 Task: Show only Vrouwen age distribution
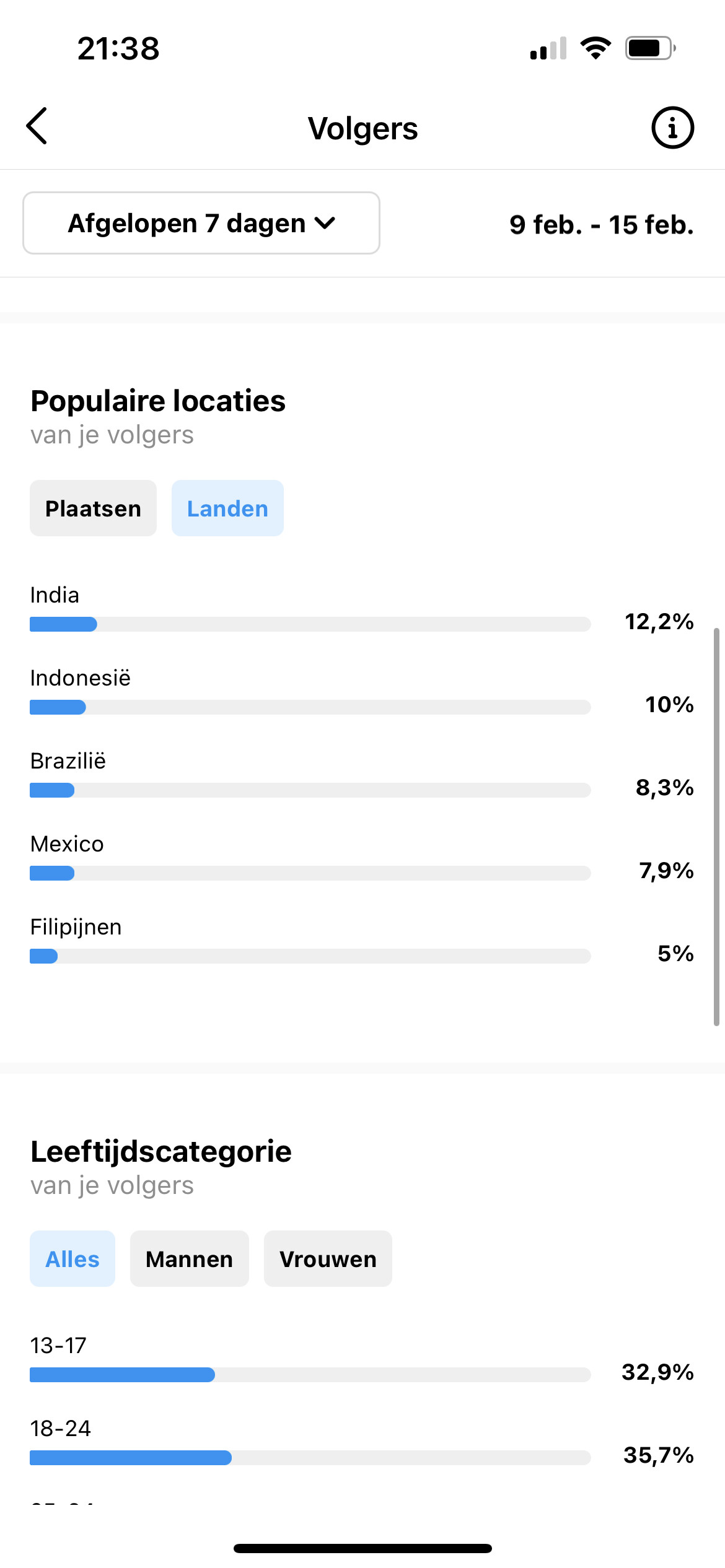pyautogui.click(x=328, y=1258)
